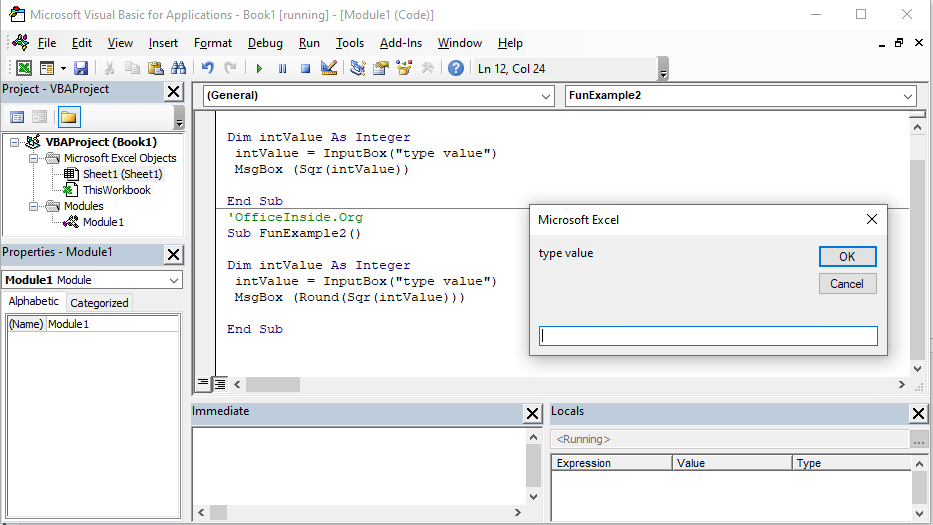Open the Object Browser toolbar icon
The width and height of the screenshot is (933, 525).
coord(404,68)
